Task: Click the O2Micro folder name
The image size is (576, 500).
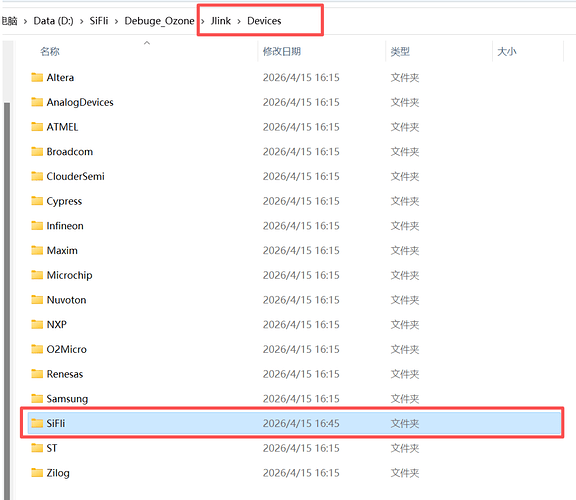Action: 67,349
